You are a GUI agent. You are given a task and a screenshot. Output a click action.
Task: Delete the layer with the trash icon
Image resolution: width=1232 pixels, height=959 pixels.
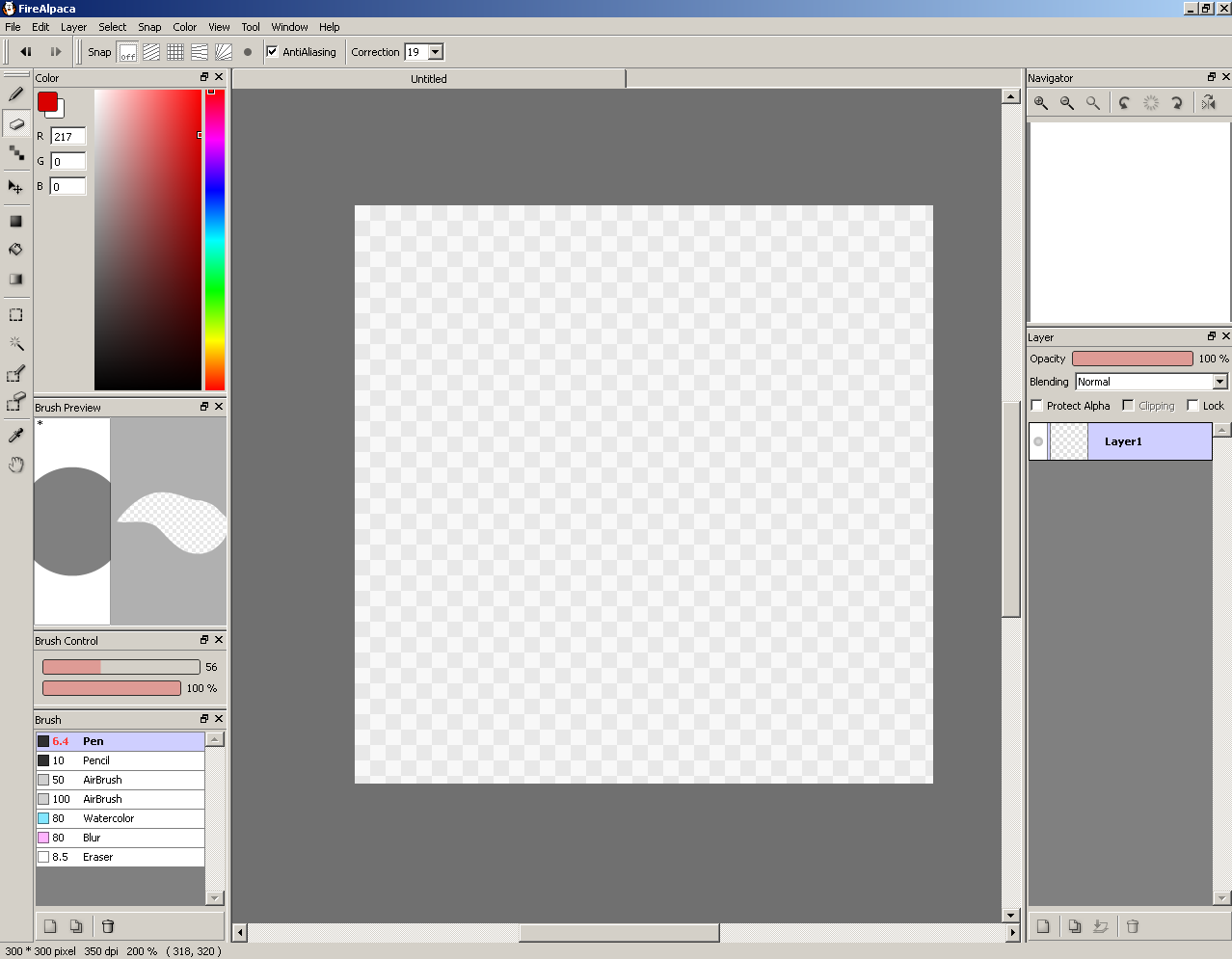(1133, 926)
